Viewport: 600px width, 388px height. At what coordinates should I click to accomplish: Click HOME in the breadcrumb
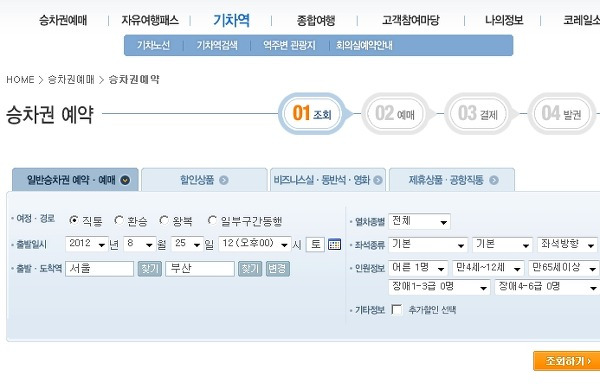pos(20,80)
